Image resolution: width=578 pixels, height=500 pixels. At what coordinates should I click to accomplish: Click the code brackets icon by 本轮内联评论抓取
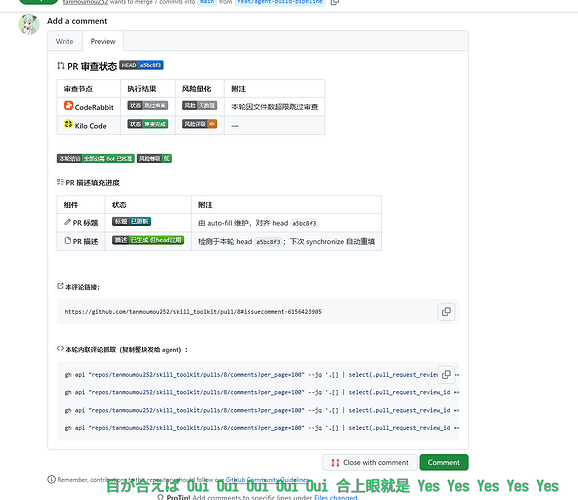pyautogui.click(x=60, y=348)
